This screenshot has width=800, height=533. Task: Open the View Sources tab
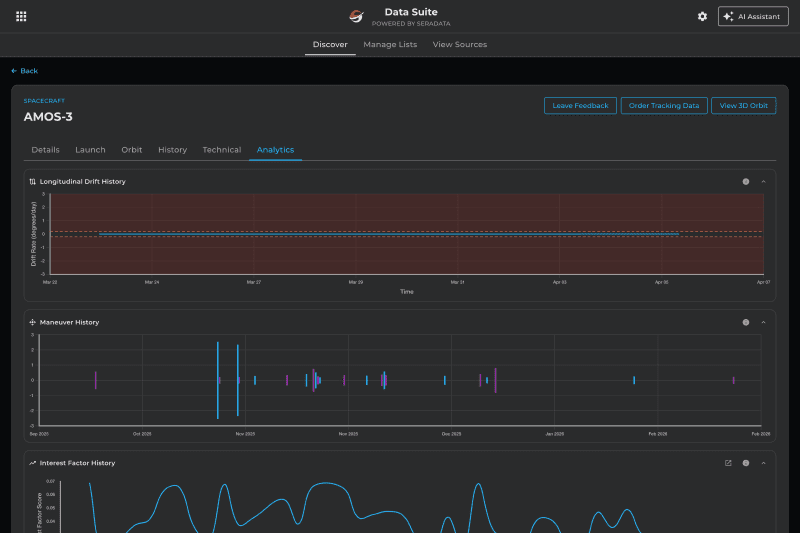pyautogui.click(x=460, y=44)
